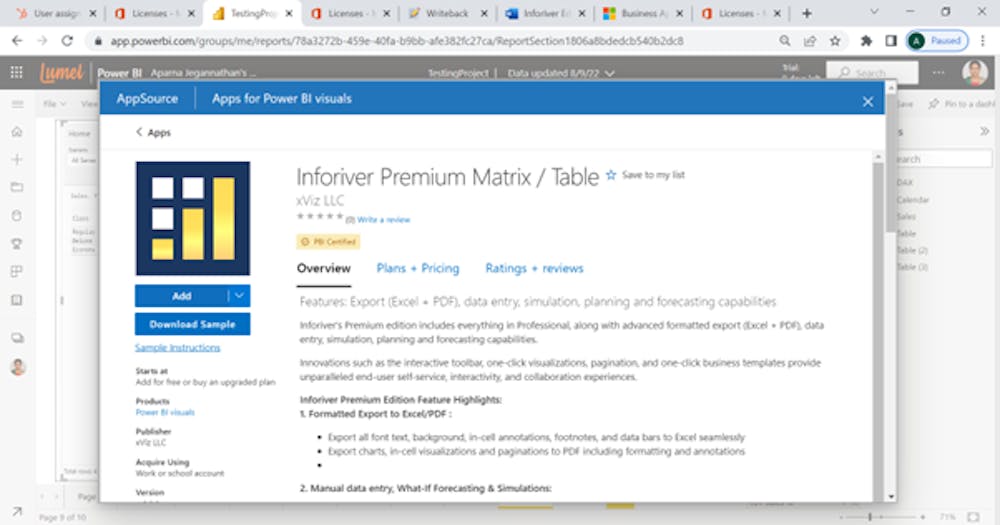Click dialog scrollbar down arrow
This screenshot has height=525, width=1000.
point(891,496)
